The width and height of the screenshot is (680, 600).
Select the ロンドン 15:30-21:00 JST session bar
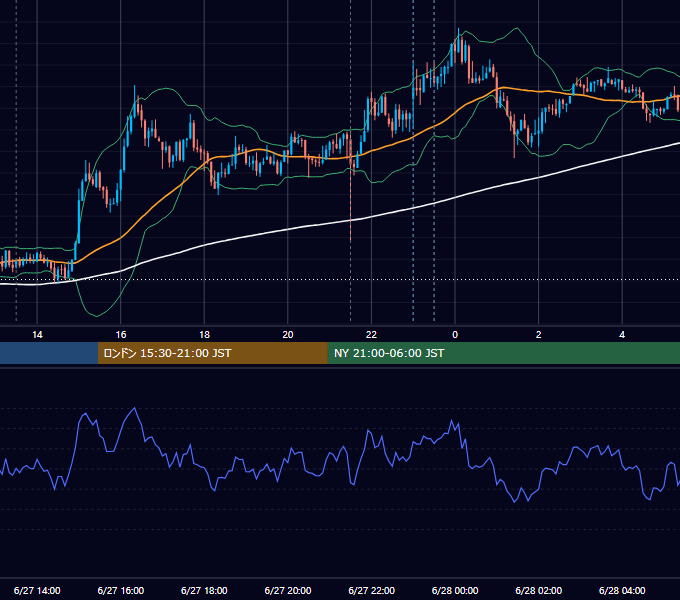212,353
